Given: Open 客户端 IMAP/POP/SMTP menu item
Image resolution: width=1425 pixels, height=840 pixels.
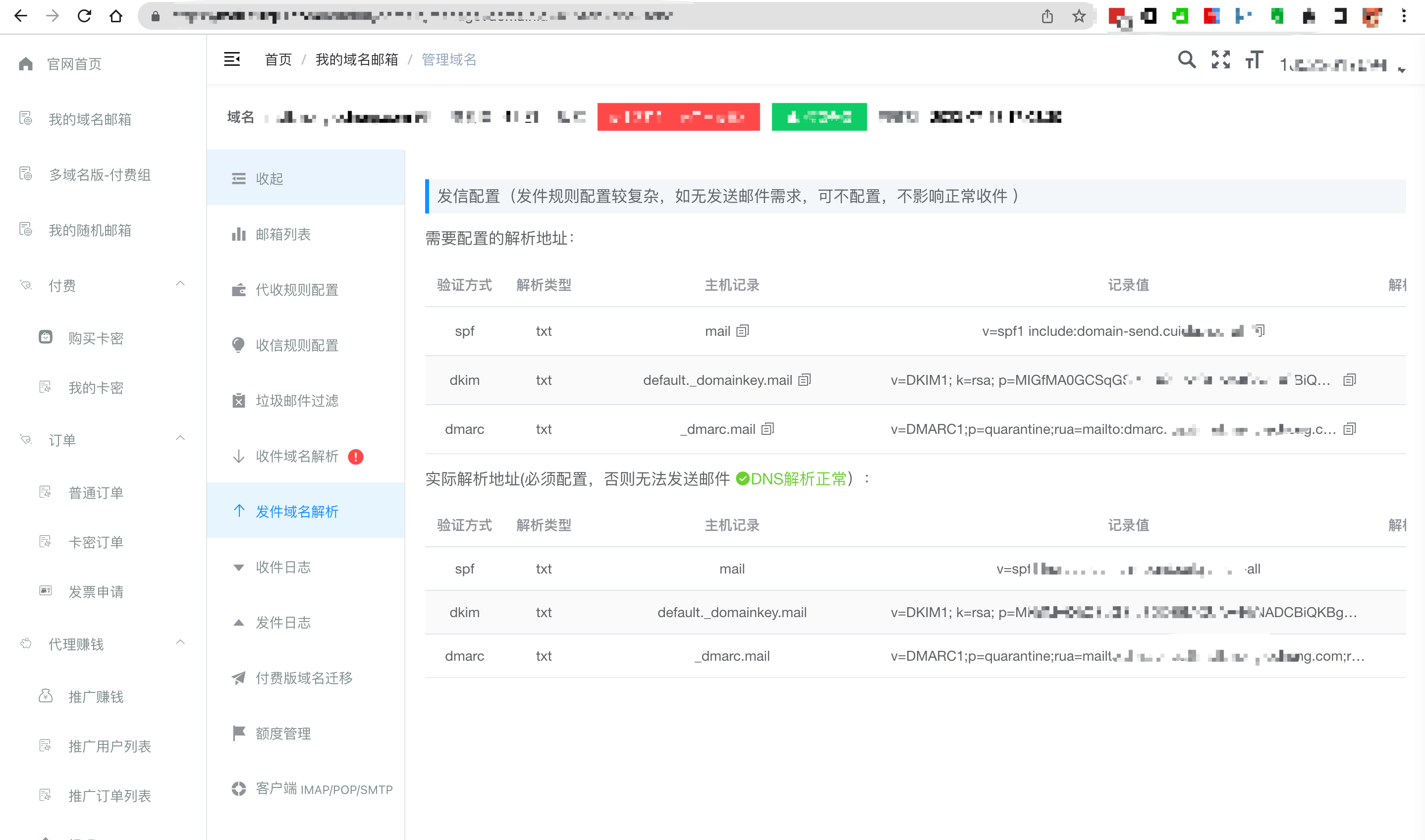Looking at the screenshot, I should (x=306, y=788).
